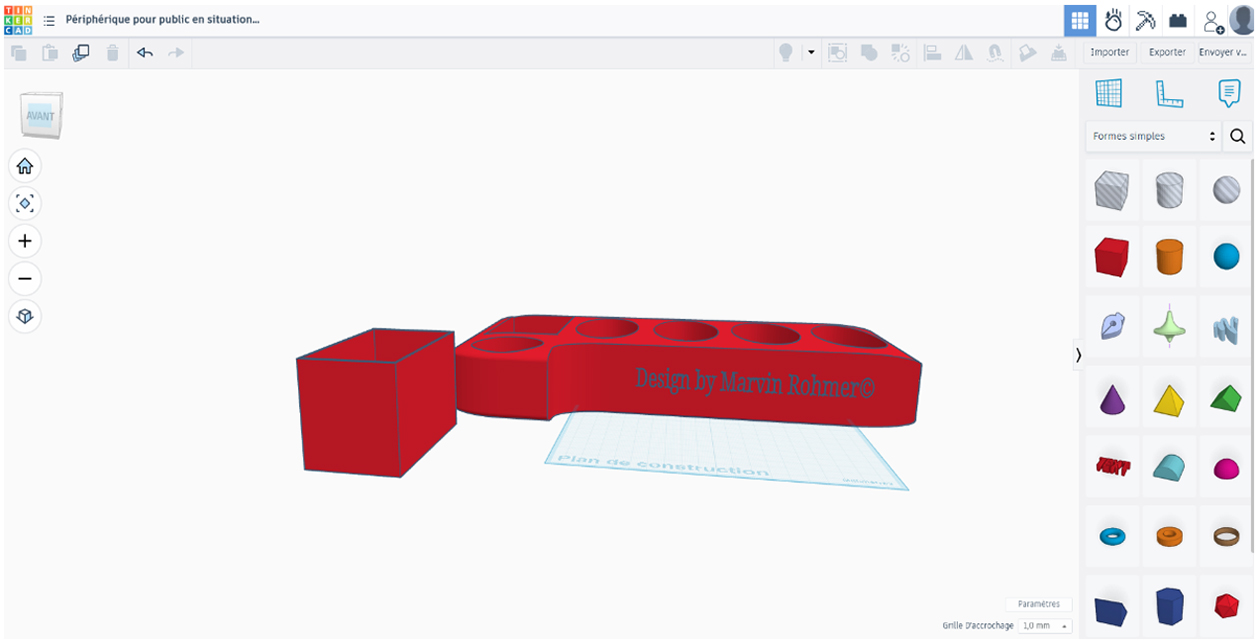This screenshot has width=1260, height=644.
Task: Click the shape search magnifier
Action: point(1238,136)
